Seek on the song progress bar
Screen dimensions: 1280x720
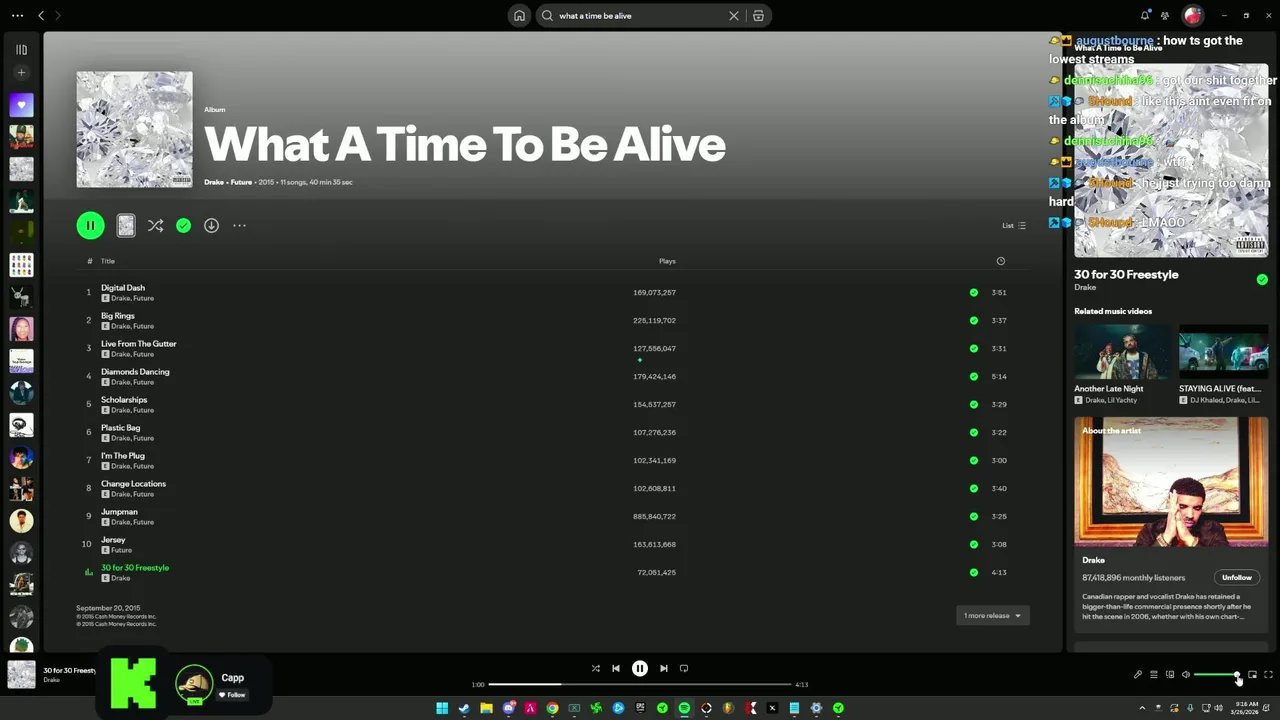click(x=640, y=685)
